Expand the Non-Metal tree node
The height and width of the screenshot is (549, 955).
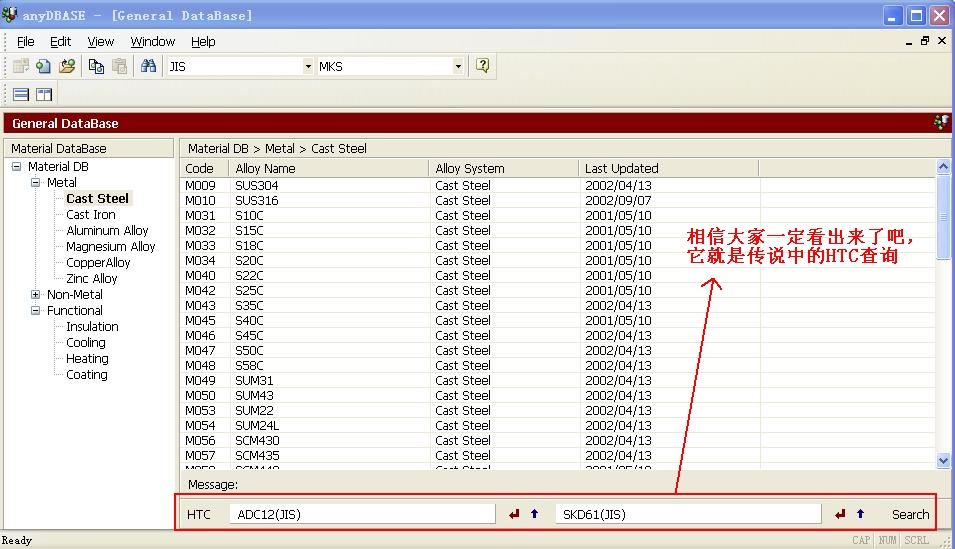(x=35, y=294)
